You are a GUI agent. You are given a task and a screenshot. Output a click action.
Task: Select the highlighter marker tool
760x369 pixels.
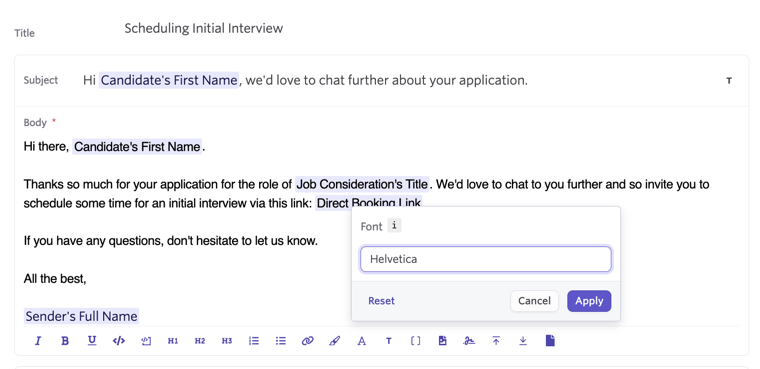(x=334, y=341)
